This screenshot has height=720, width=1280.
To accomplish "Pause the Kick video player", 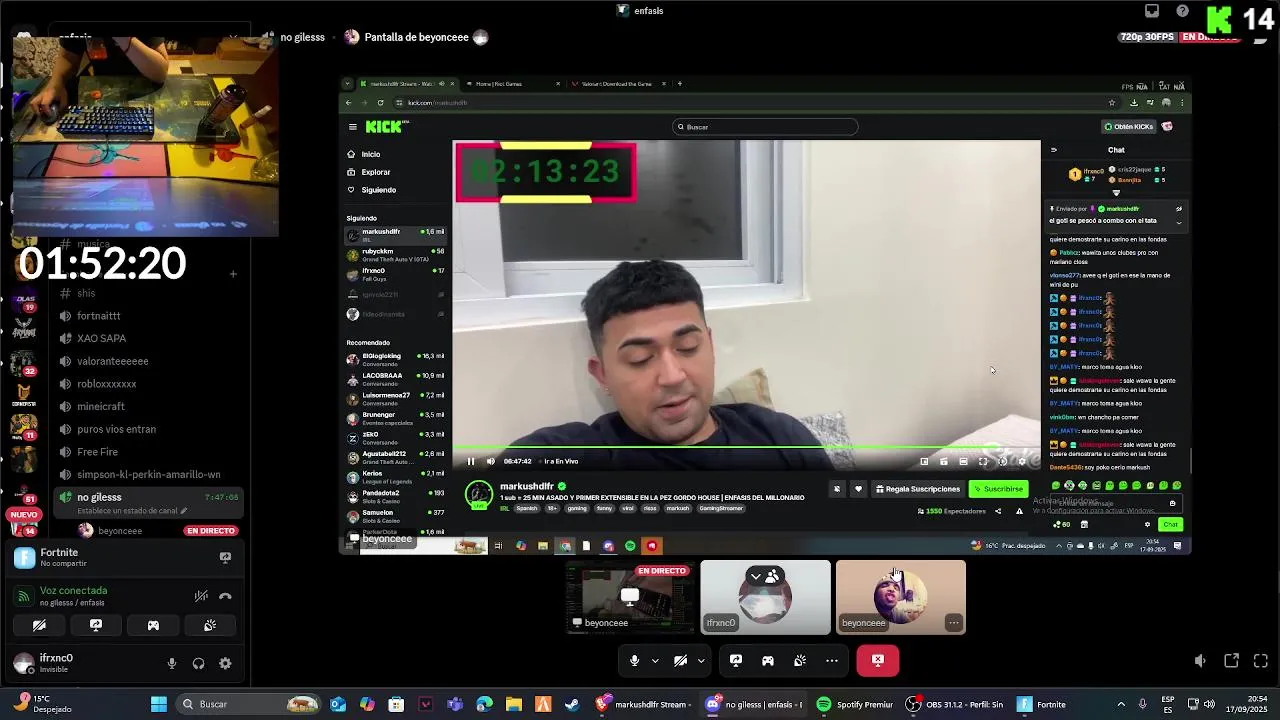I will point(471,461).
